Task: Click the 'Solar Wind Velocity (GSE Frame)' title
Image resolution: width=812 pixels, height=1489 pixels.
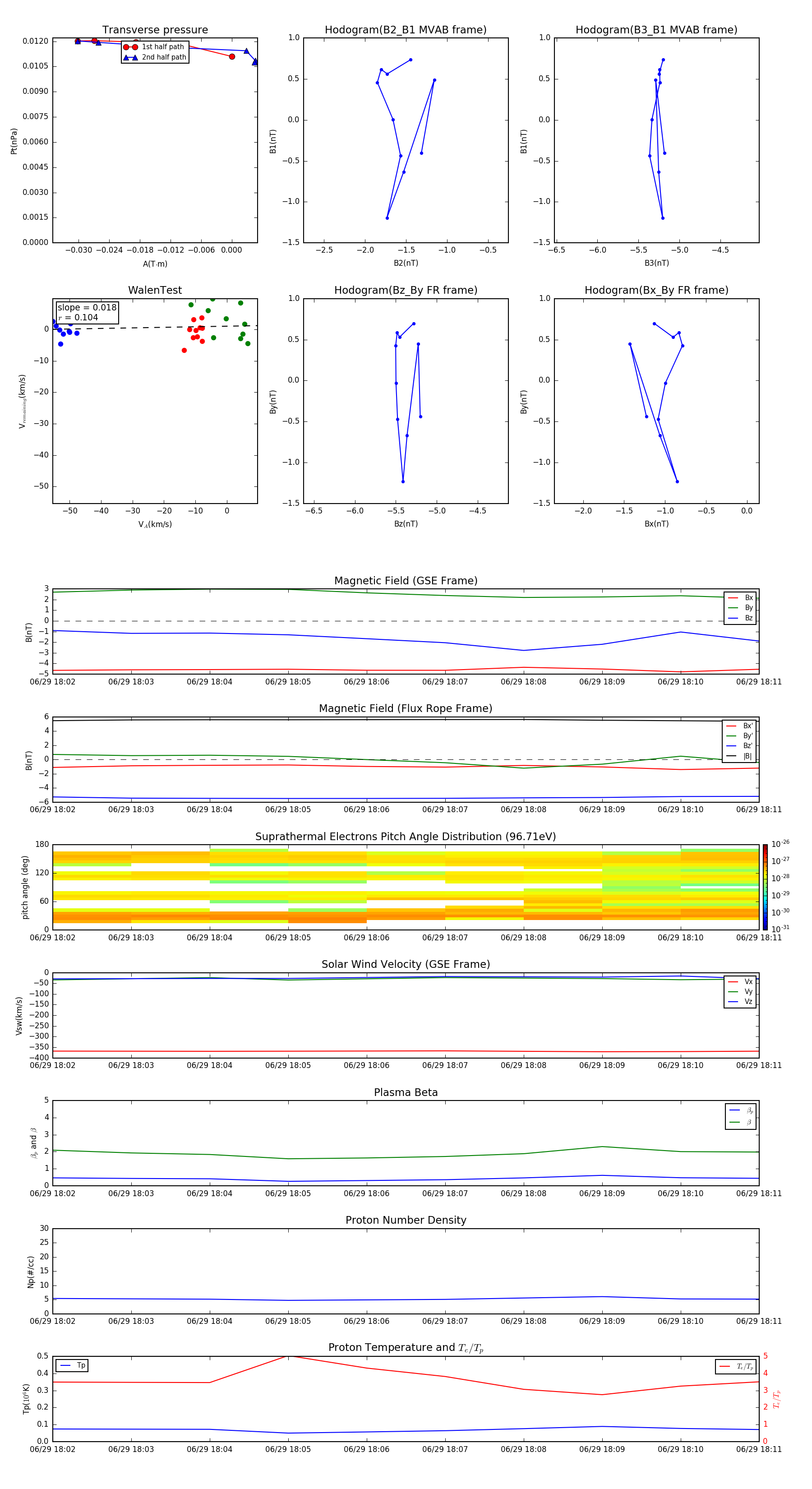Action: [406, 965]
